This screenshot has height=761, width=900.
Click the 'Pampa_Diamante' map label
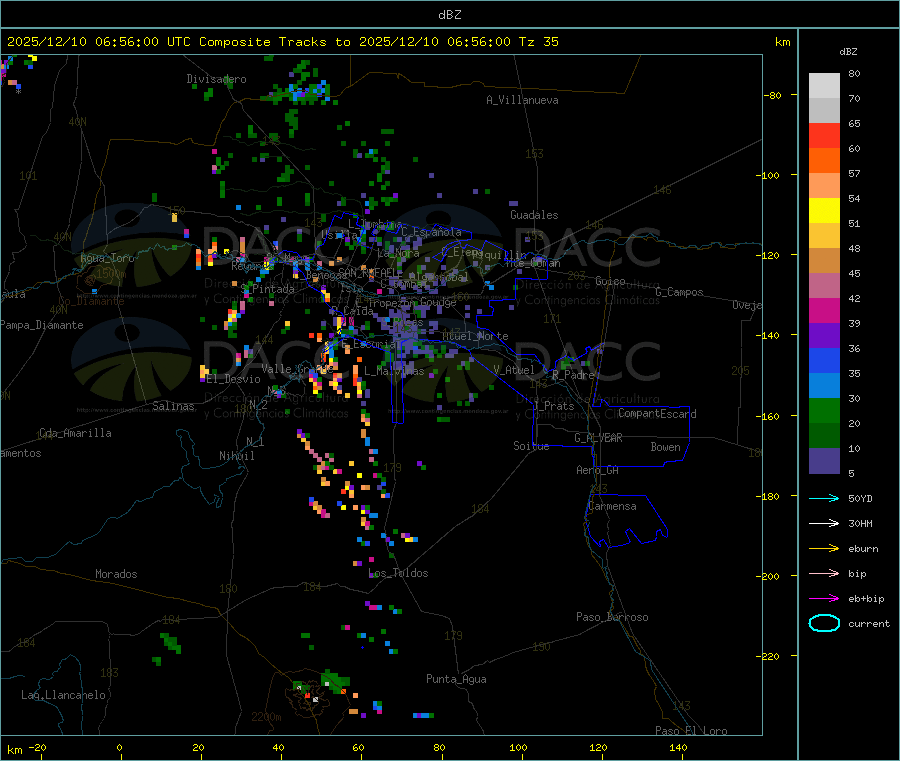(x=42, y=325)
